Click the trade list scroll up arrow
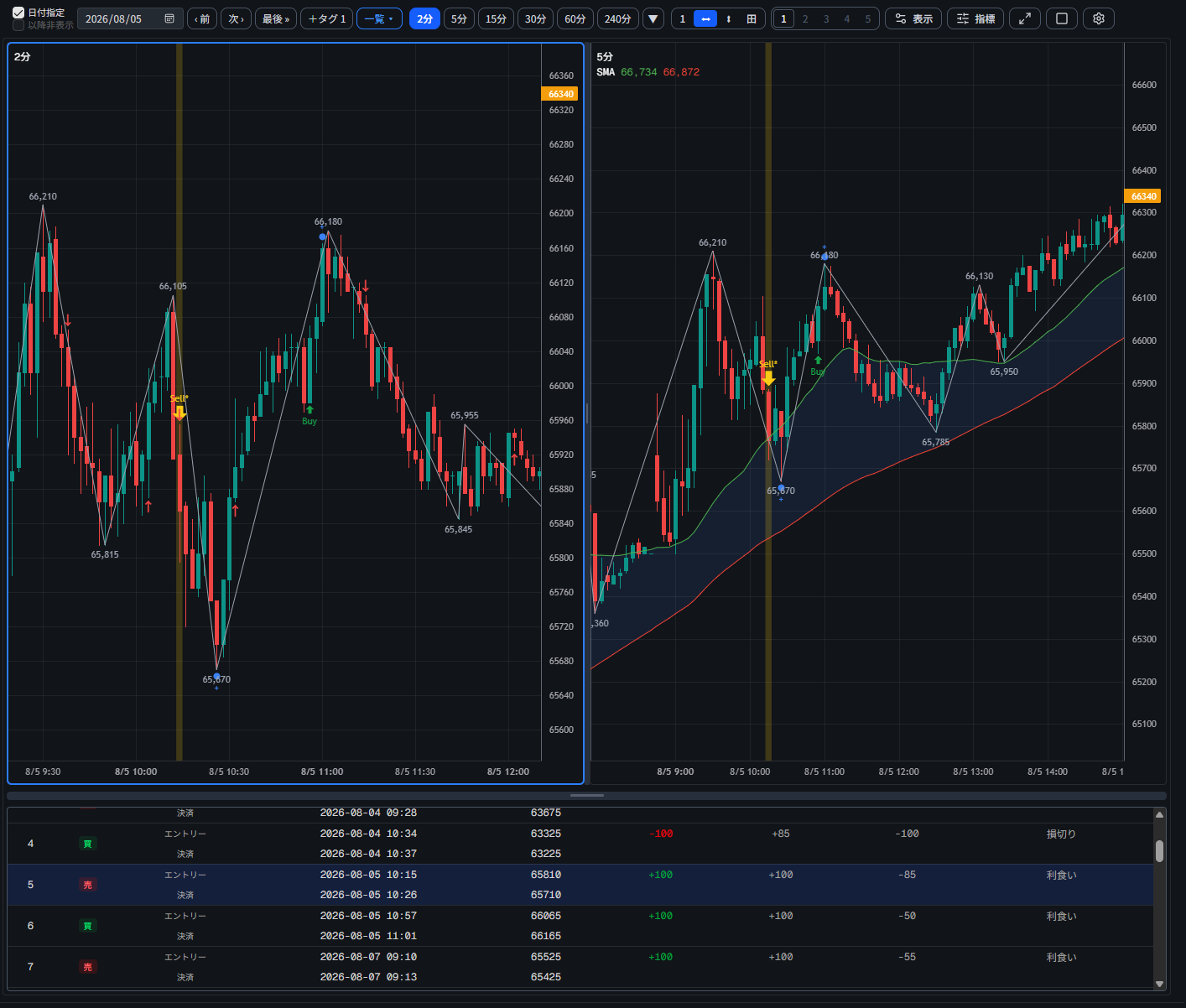The image size is (1186, 1008). click(x=1159, y=814)
